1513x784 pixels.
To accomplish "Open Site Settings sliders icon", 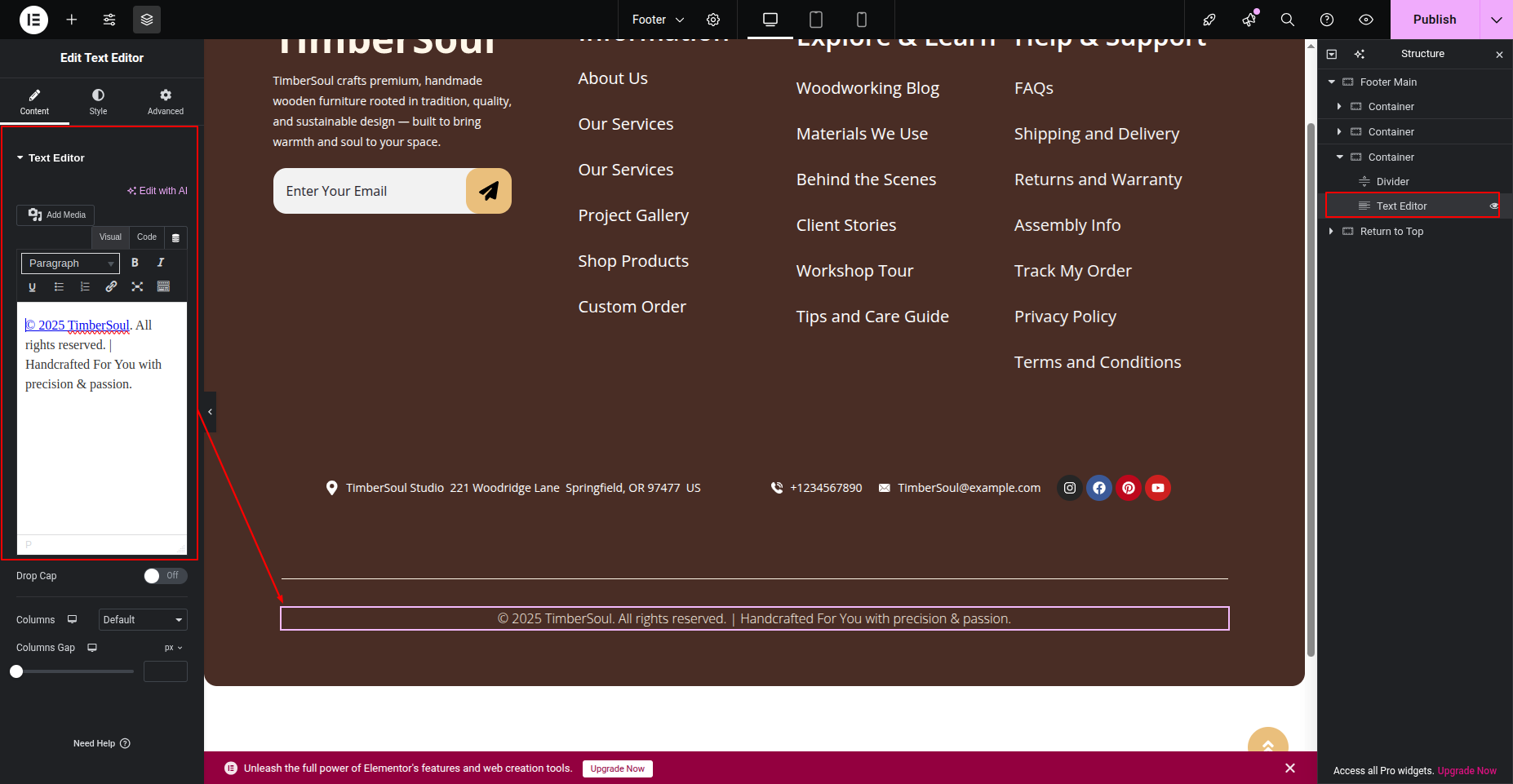I will pos(109,20).
